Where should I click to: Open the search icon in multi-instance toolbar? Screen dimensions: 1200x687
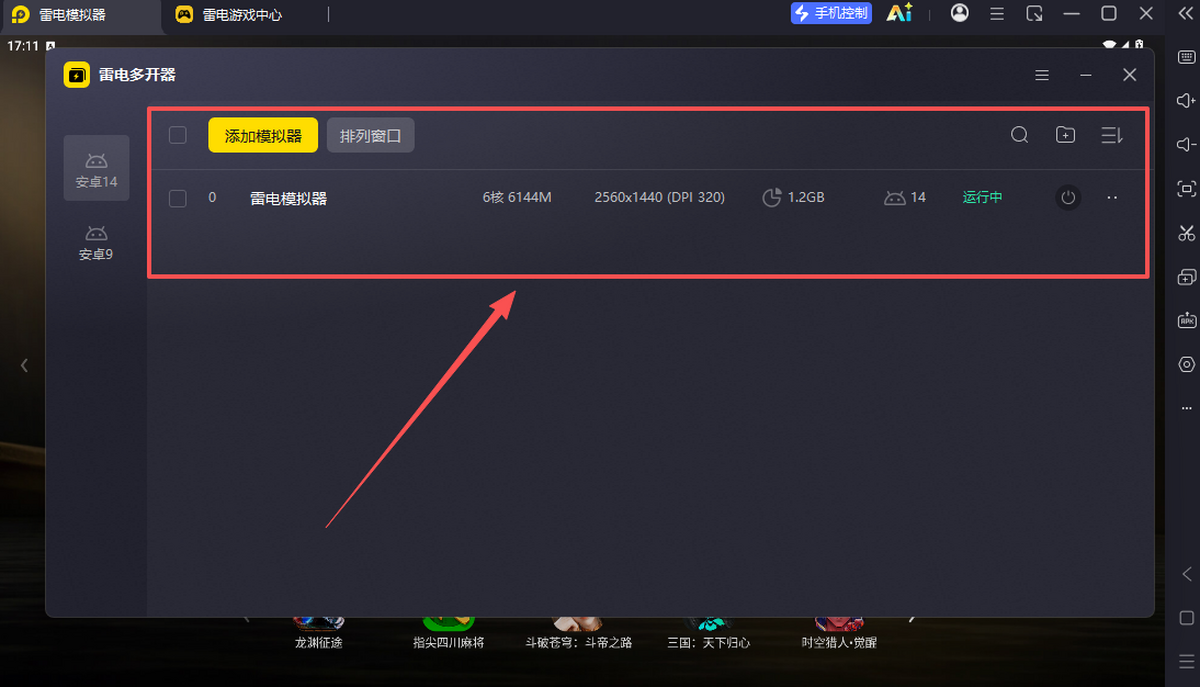[1019, 135]
